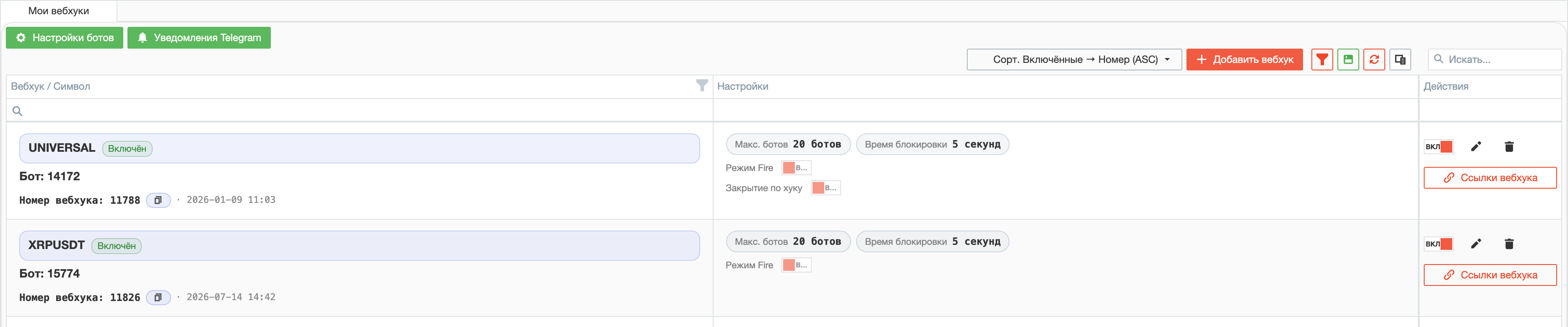
Task: Click the column filter search row under Вебхук / Символ
Action: click(x=359, y=111)
